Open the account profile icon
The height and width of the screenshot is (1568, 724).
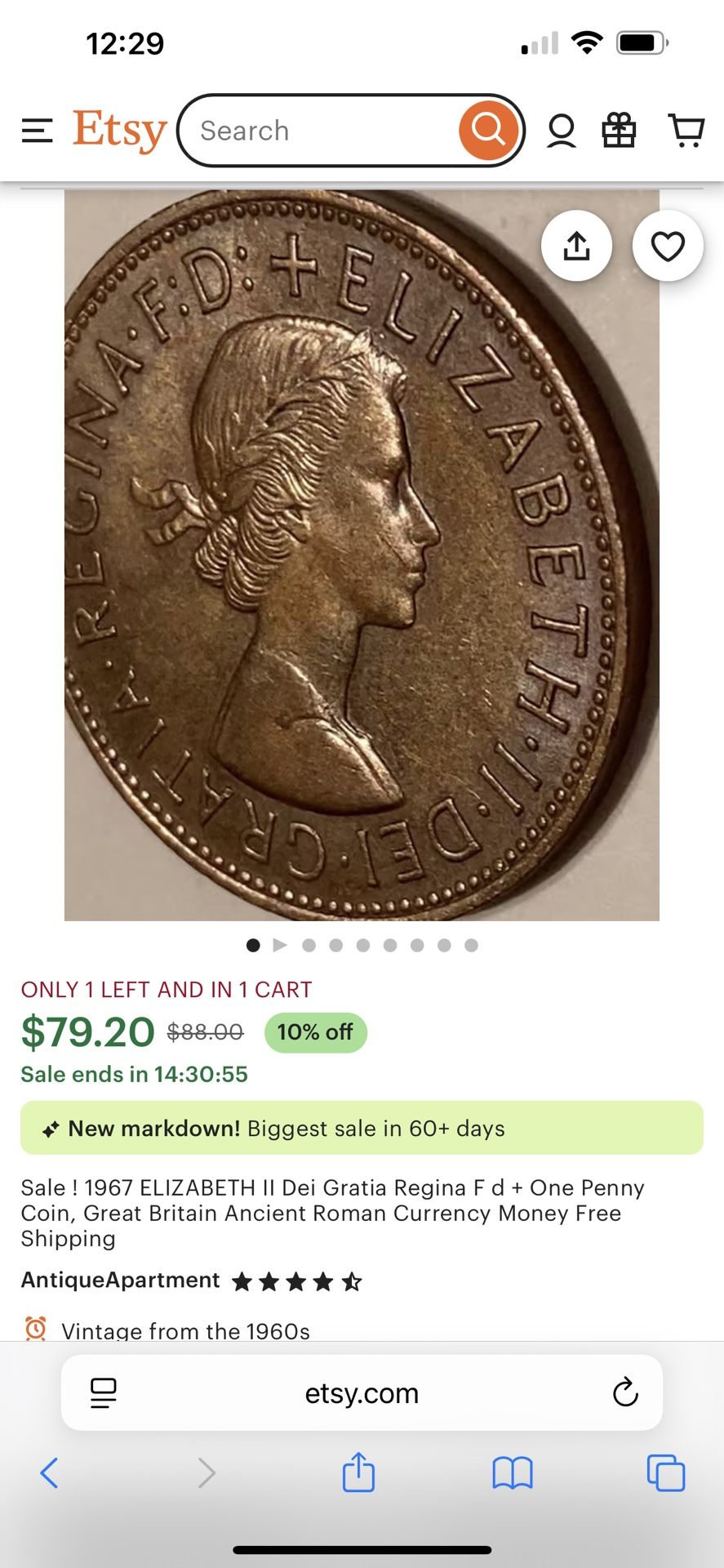pos(562,131)
